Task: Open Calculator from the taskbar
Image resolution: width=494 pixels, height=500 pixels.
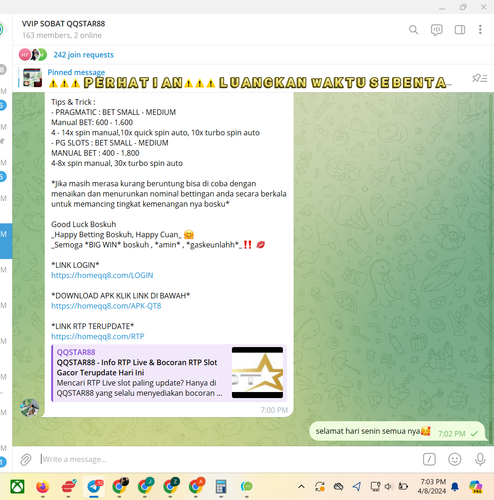Action: click(x=221, y=487)
